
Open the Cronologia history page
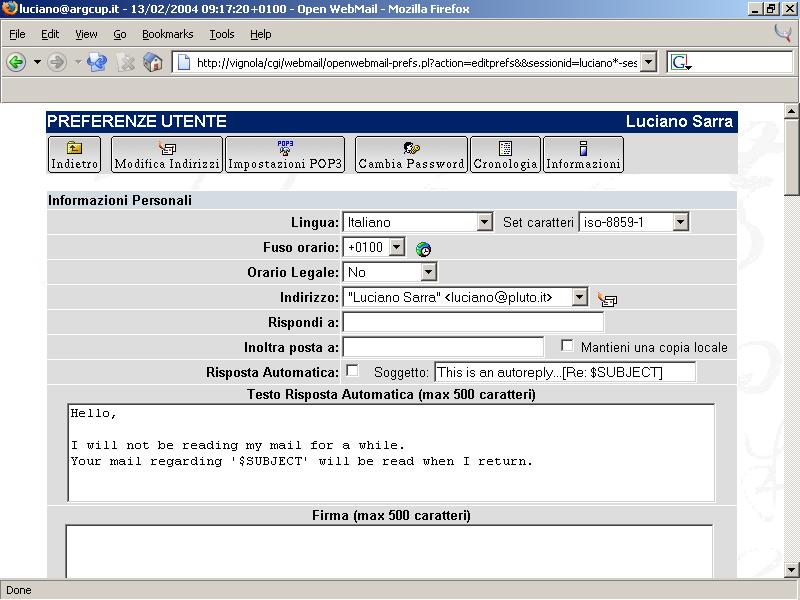[x=505, y=155]
